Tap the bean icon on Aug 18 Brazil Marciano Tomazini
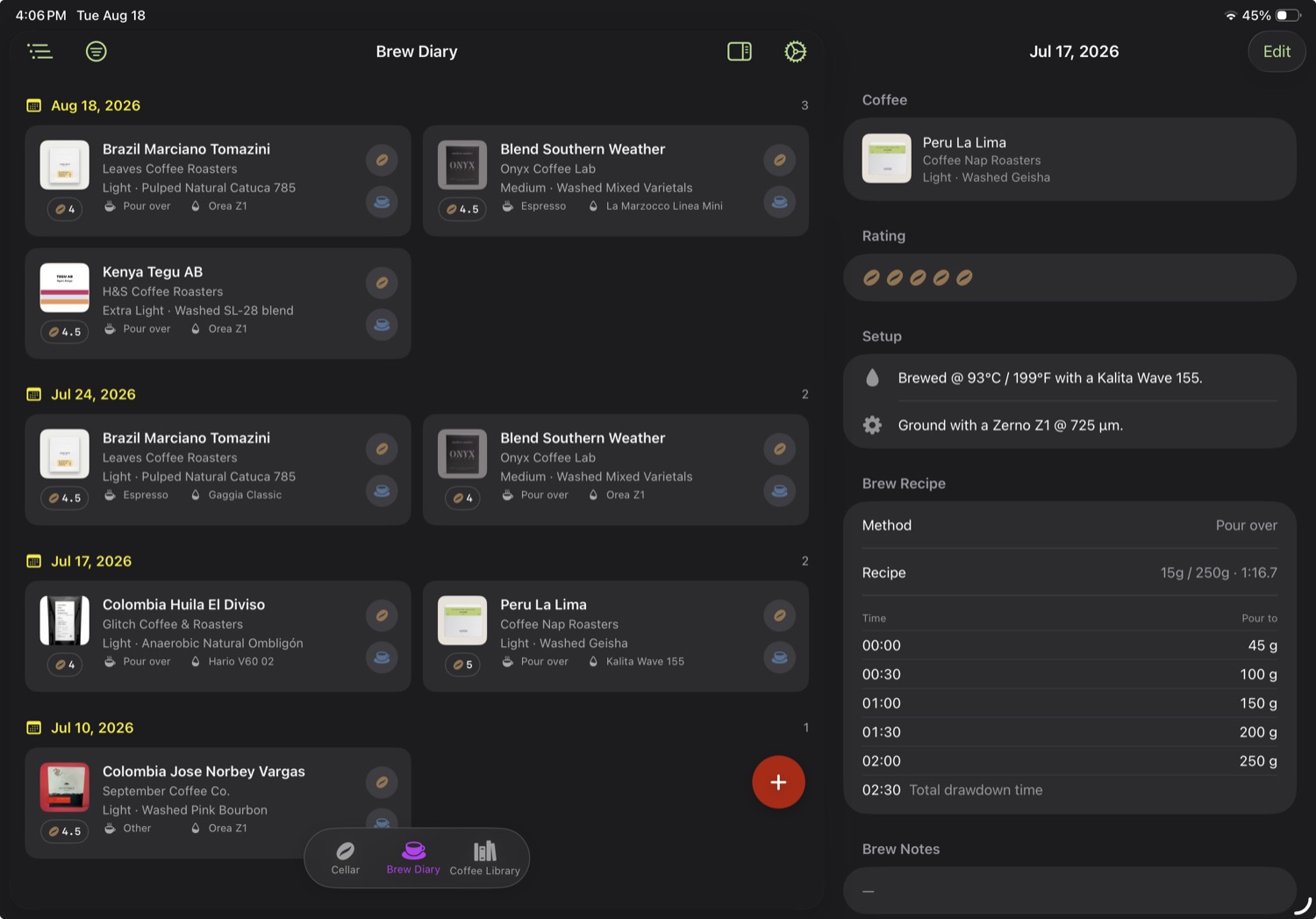Screen dimensions: 1316x919 (382, 160)
